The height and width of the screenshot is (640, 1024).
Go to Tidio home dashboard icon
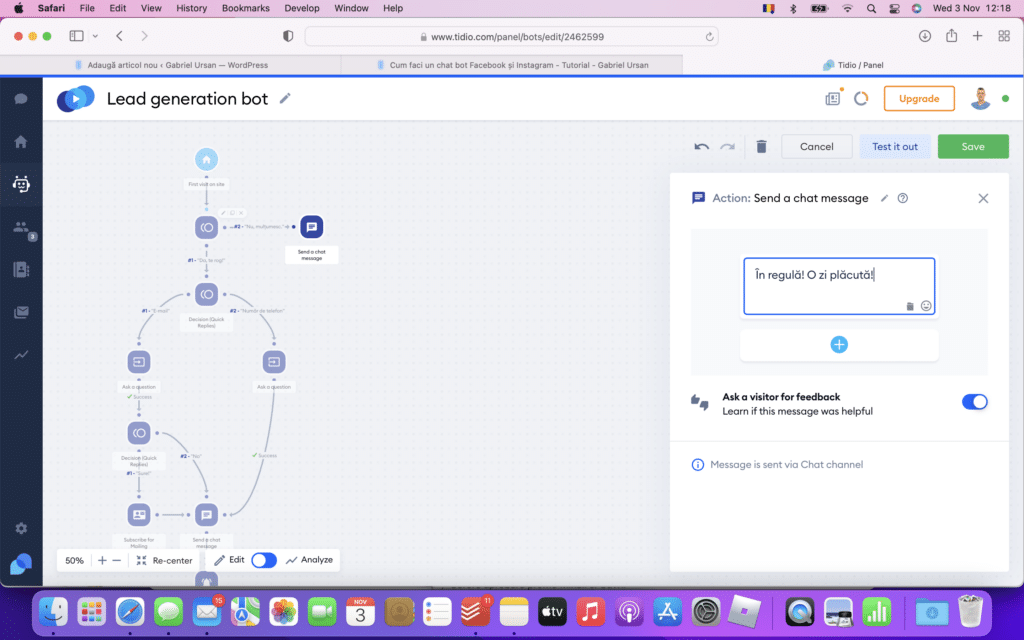coord(21,142)
